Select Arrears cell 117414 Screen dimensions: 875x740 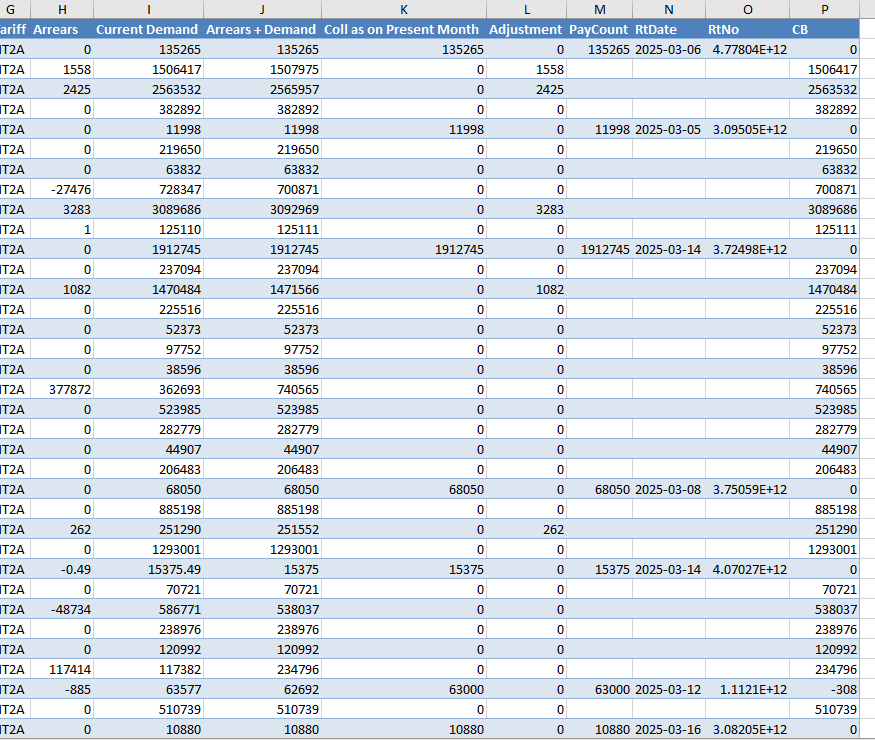[62, 670]
